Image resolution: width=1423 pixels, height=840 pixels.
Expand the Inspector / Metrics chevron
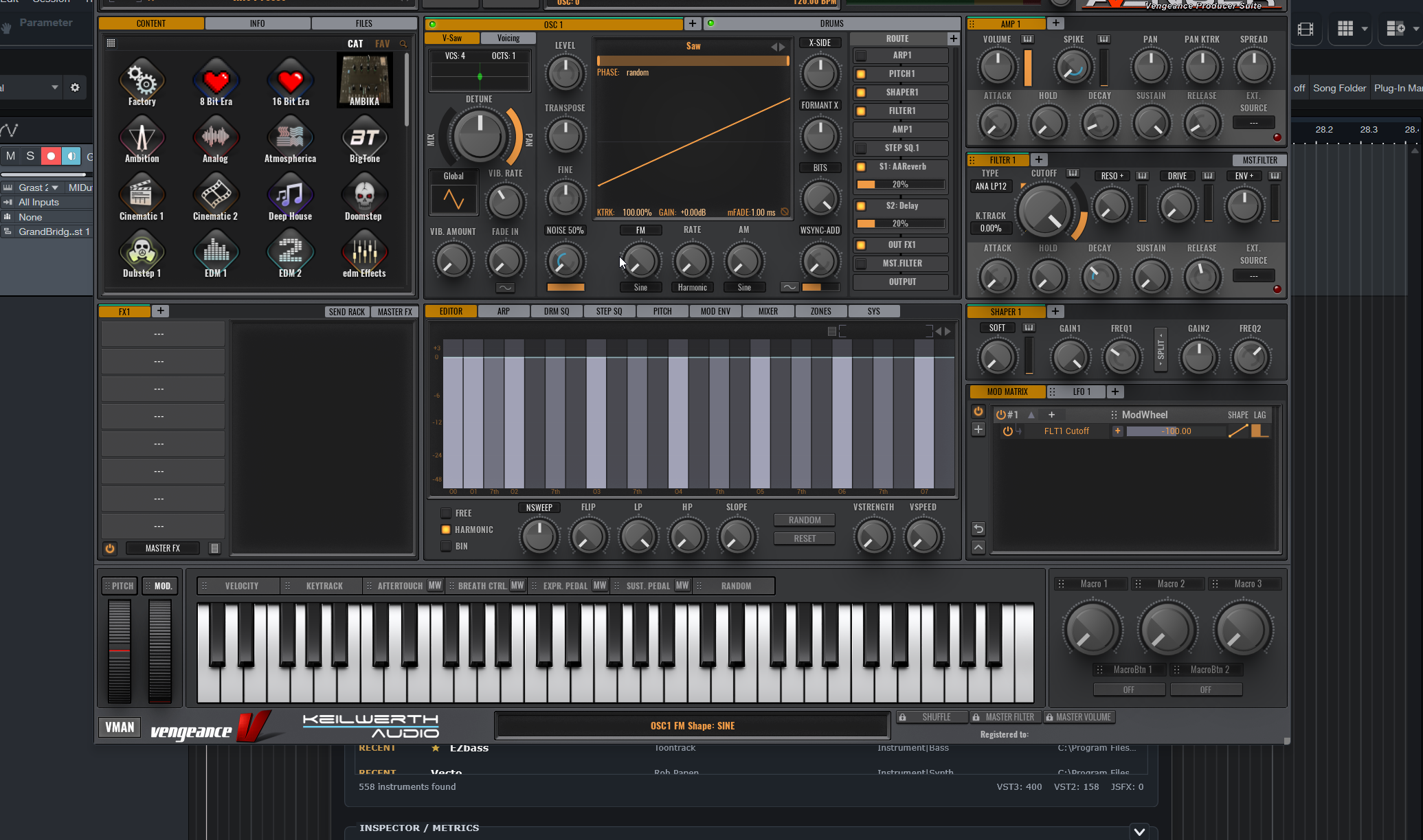click(x=1139, y=831)
